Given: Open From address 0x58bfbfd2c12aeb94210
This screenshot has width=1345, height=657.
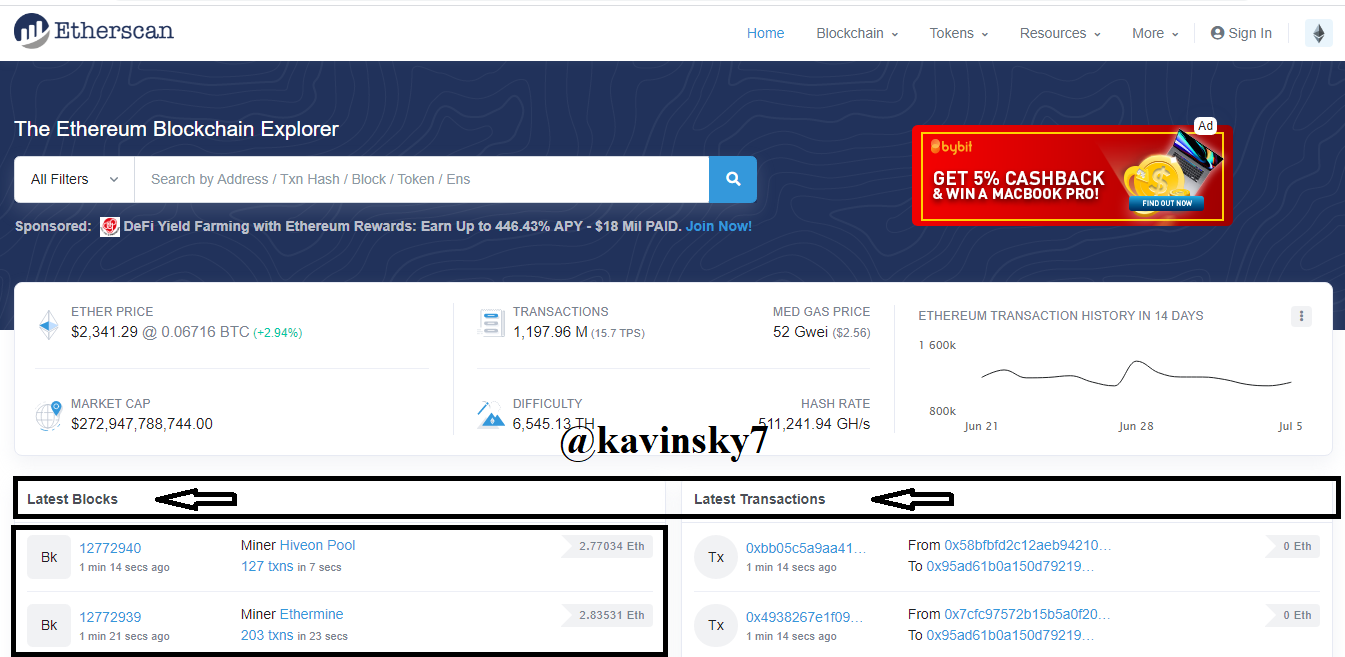Looking at the screenshot, I should [x=1028, y=545].
